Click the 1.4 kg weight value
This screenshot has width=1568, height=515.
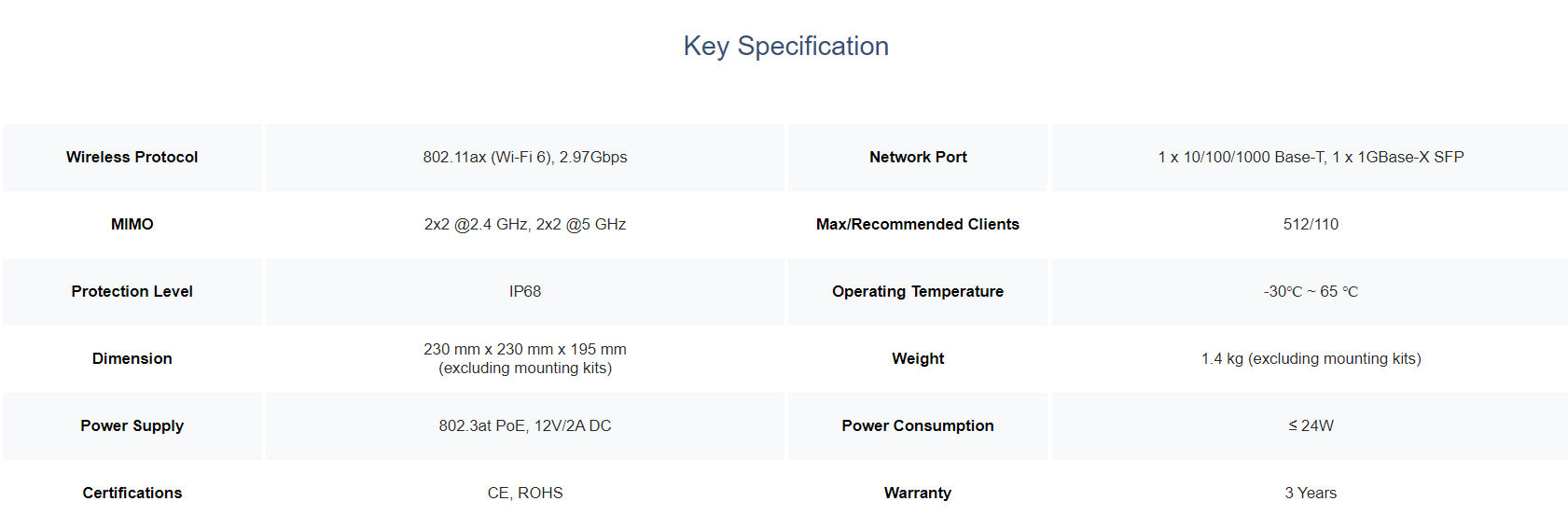(1222, 358)
